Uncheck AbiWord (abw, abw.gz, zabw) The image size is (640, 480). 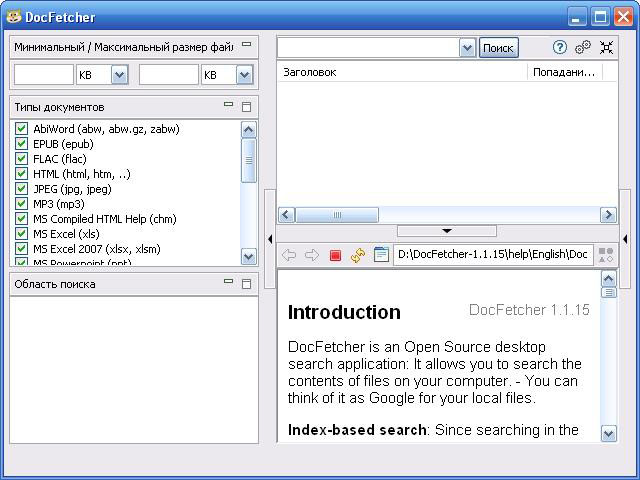click(21, 129)
